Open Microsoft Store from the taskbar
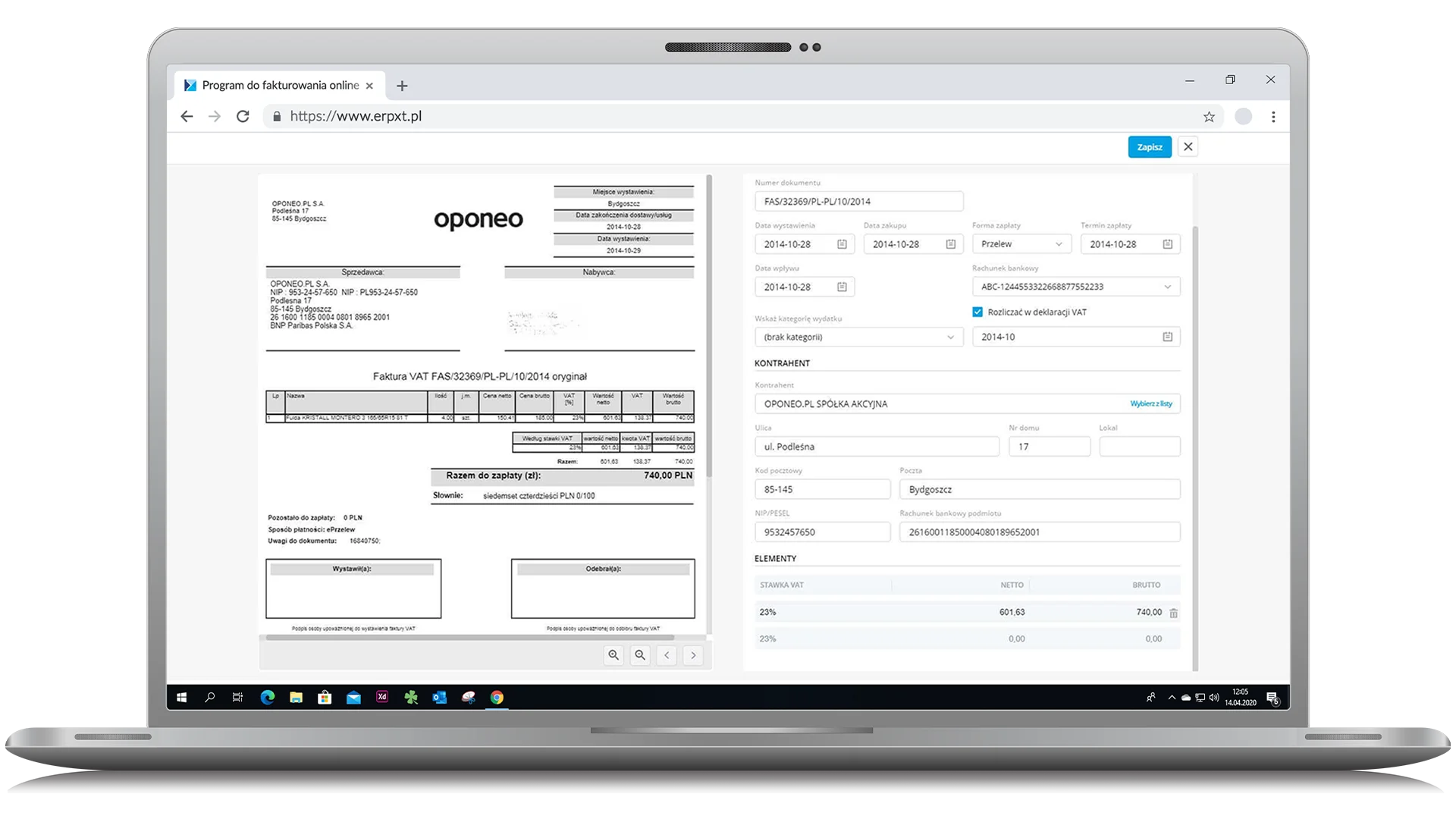 point(325,698)
